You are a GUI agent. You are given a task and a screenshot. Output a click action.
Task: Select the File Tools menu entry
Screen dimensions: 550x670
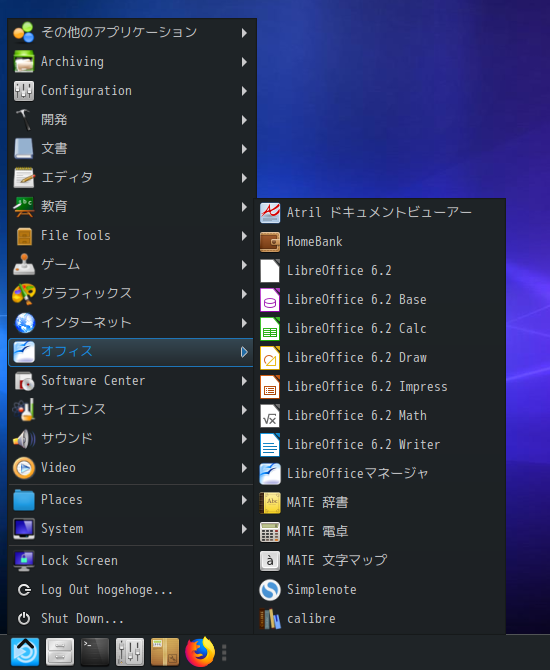click(x=131, y=236)
